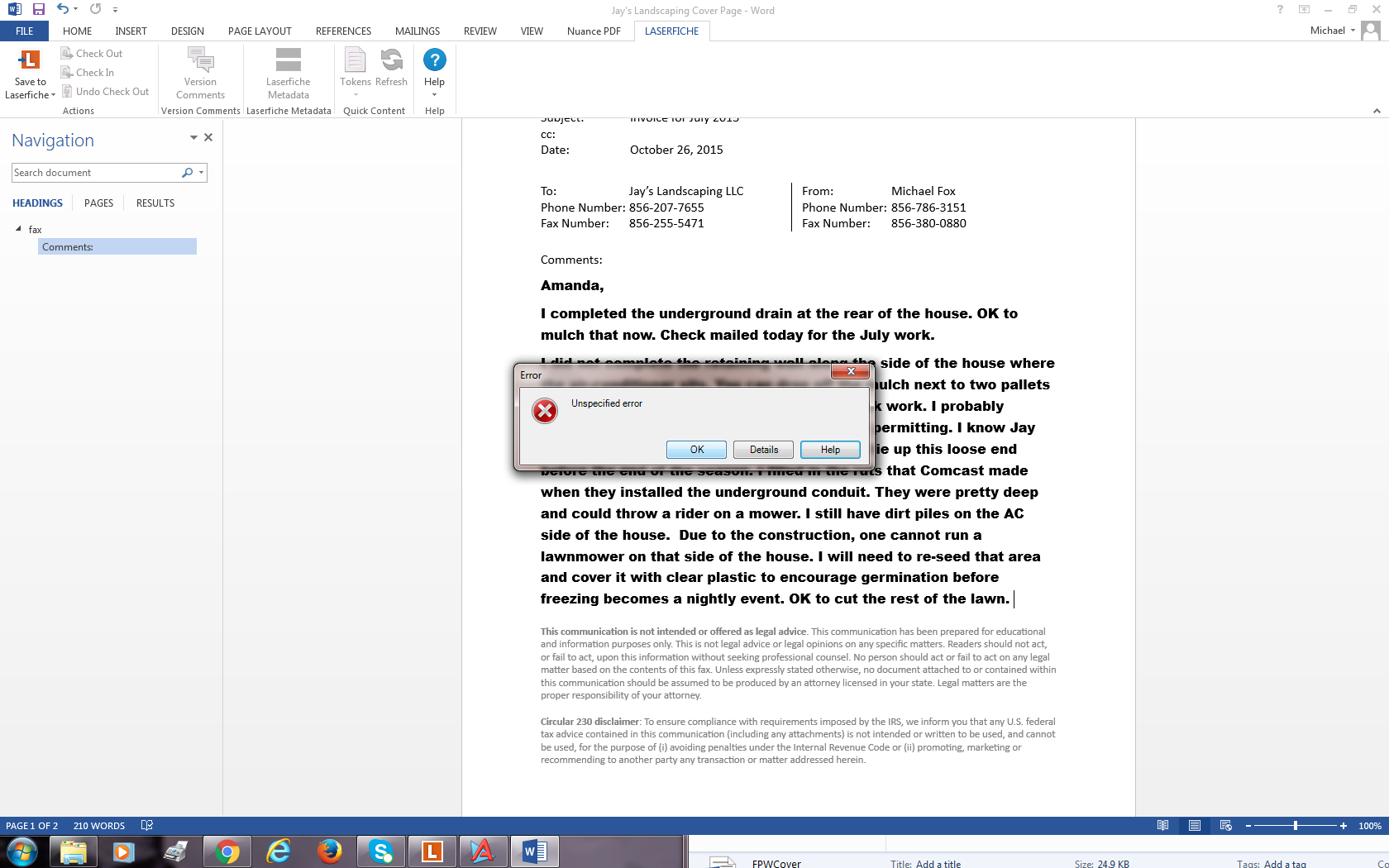Collapse the ribbon with the arrow

tap(1377, 111)
